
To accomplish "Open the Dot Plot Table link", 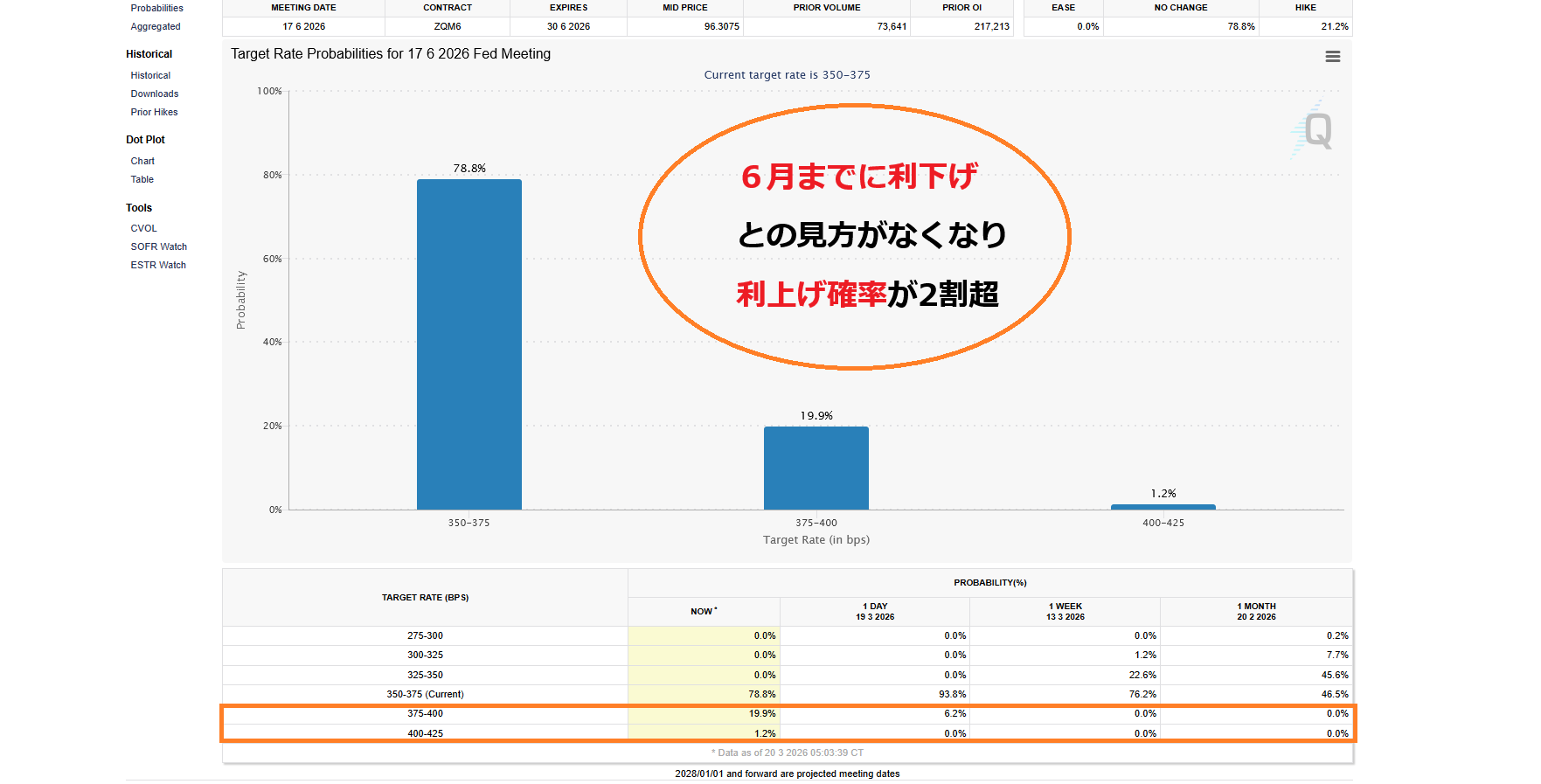I will 142,179.
